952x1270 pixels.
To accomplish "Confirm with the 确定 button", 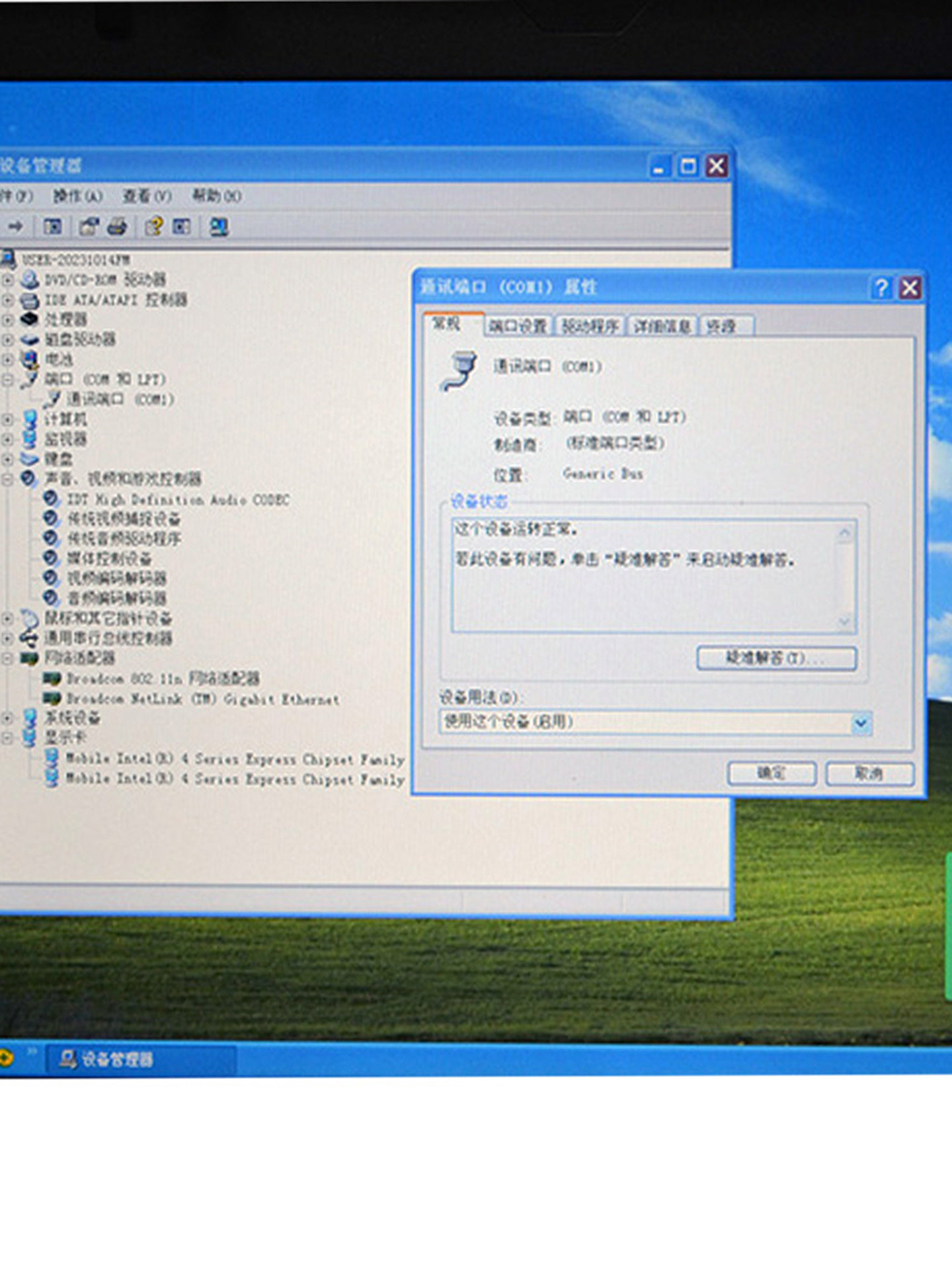I will pyautogui.click(x=772, y=773).
